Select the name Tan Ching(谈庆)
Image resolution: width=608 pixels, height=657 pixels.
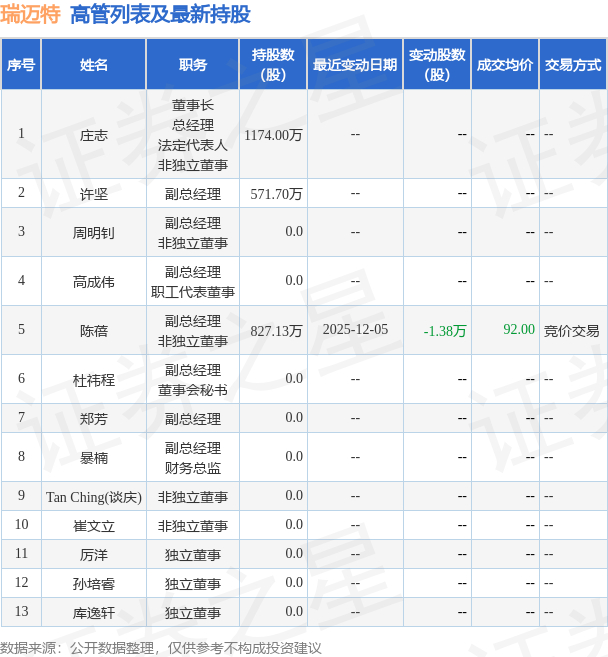click(94, 497)
